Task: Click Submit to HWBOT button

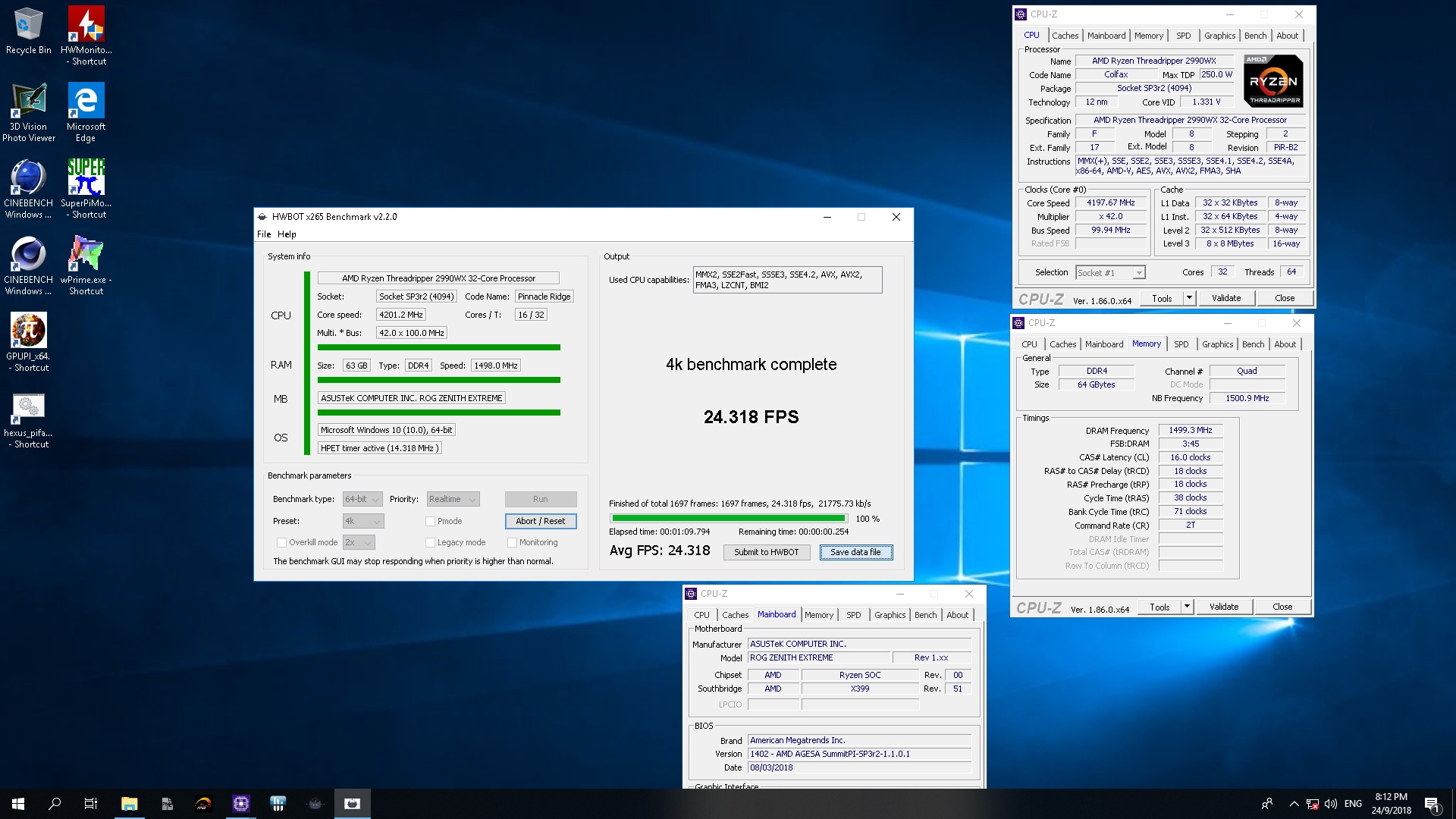Action: [x=767, y=552]
